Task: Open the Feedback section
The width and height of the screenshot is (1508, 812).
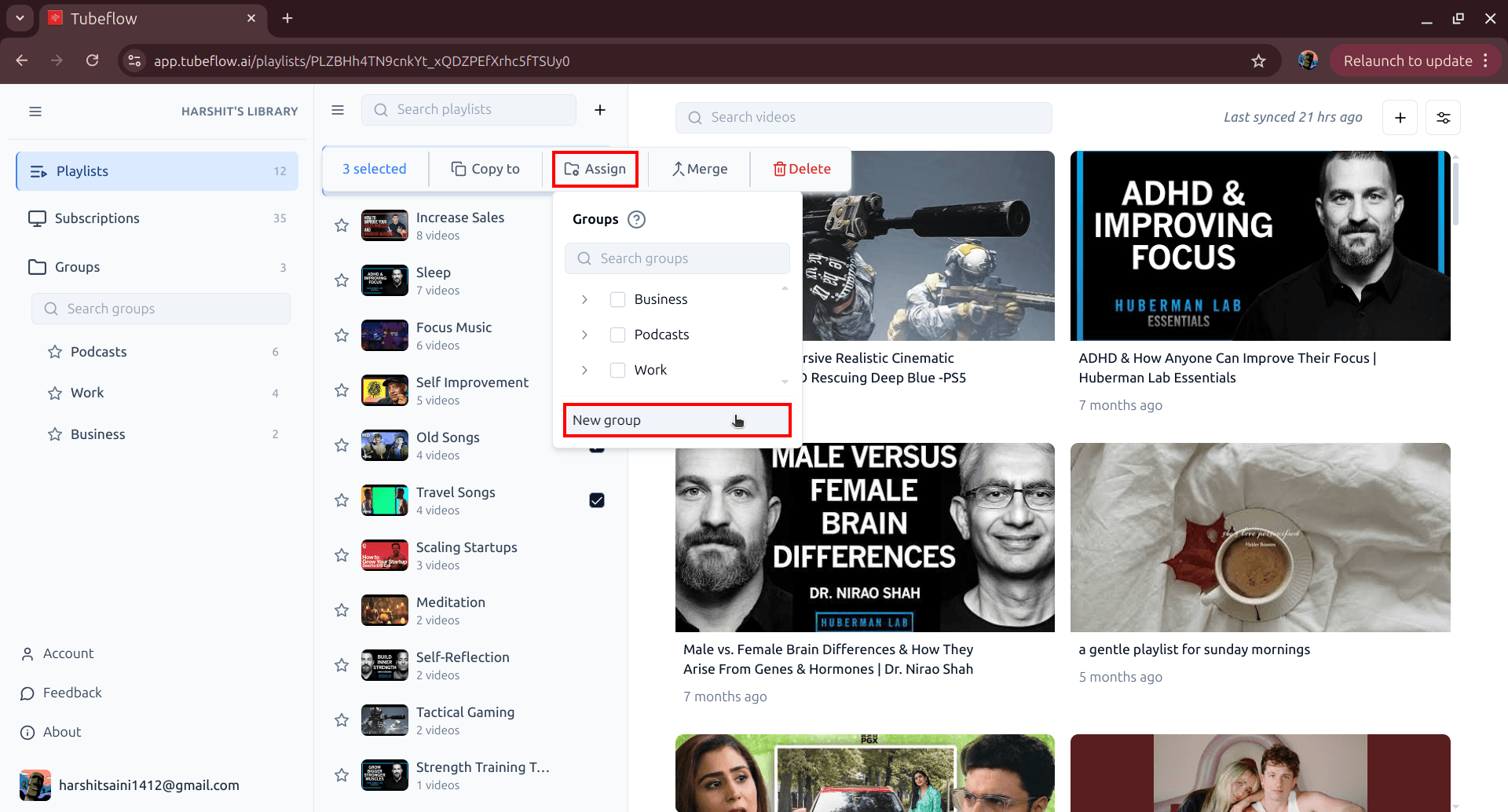Action: click(x=71, y=693)
